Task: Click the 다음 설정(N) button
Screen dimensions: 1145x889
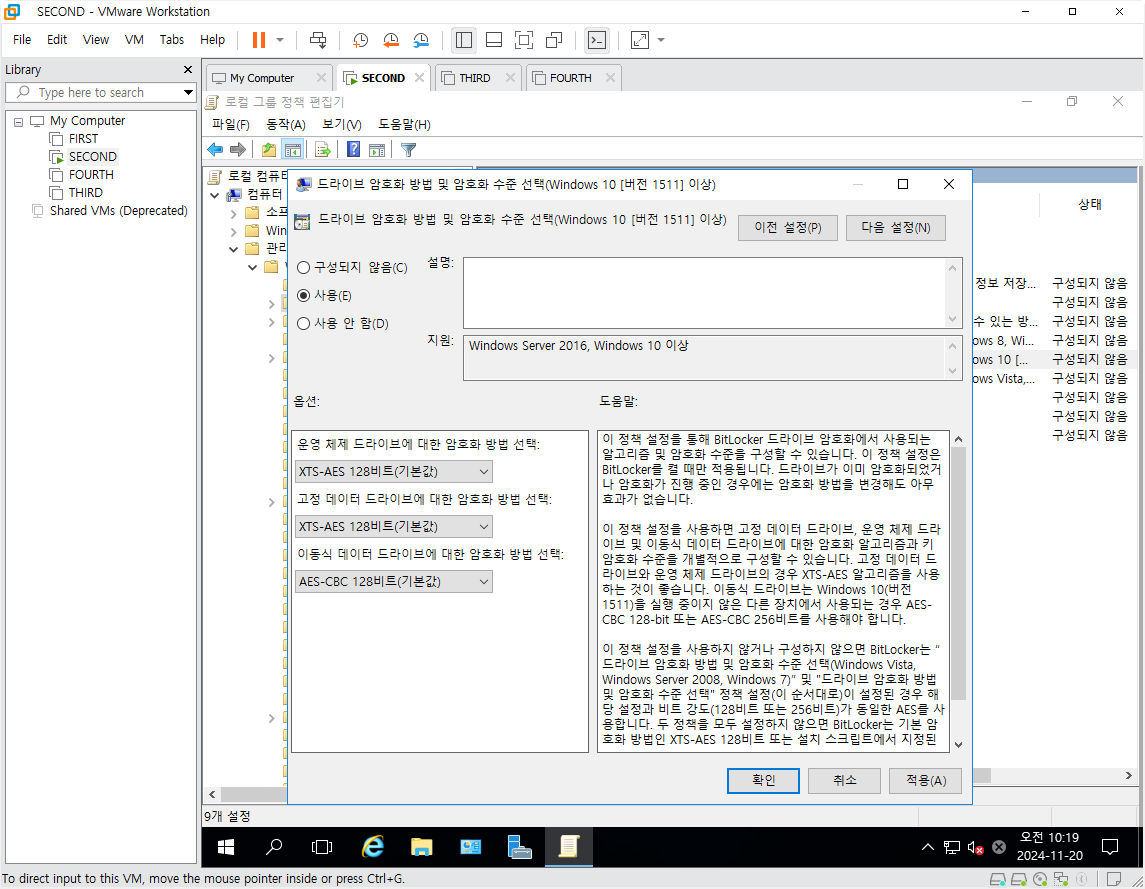Action: pos(895,228)
